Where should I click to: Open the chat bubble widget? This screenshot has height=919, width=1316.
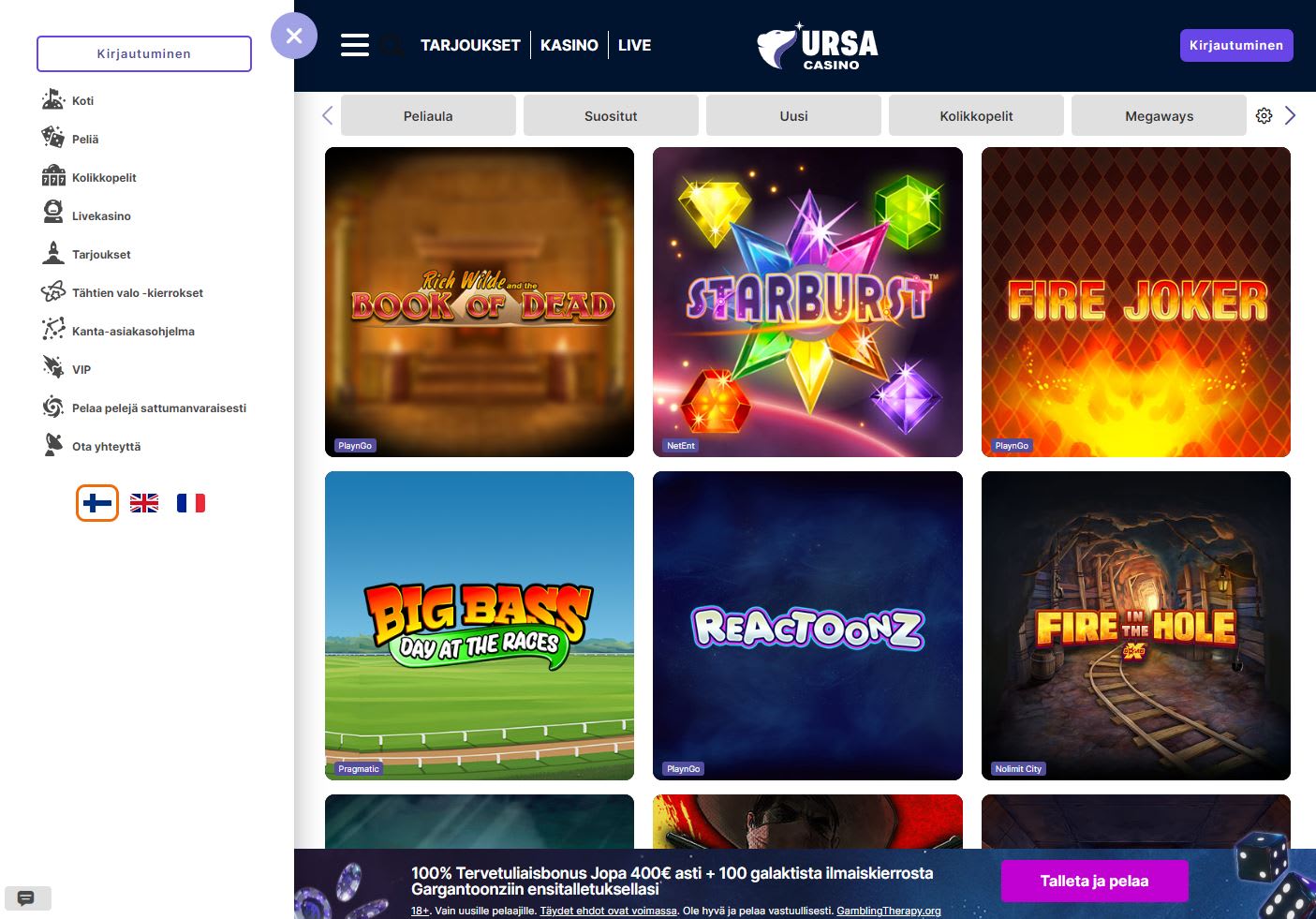[27, 898]
